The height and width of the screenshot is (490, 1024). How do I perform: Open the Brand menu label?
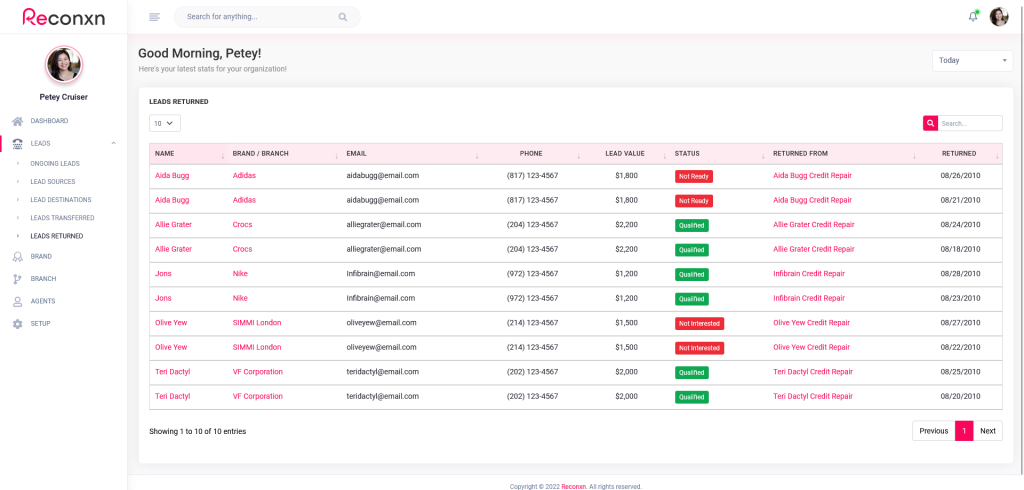coord(41,257)
